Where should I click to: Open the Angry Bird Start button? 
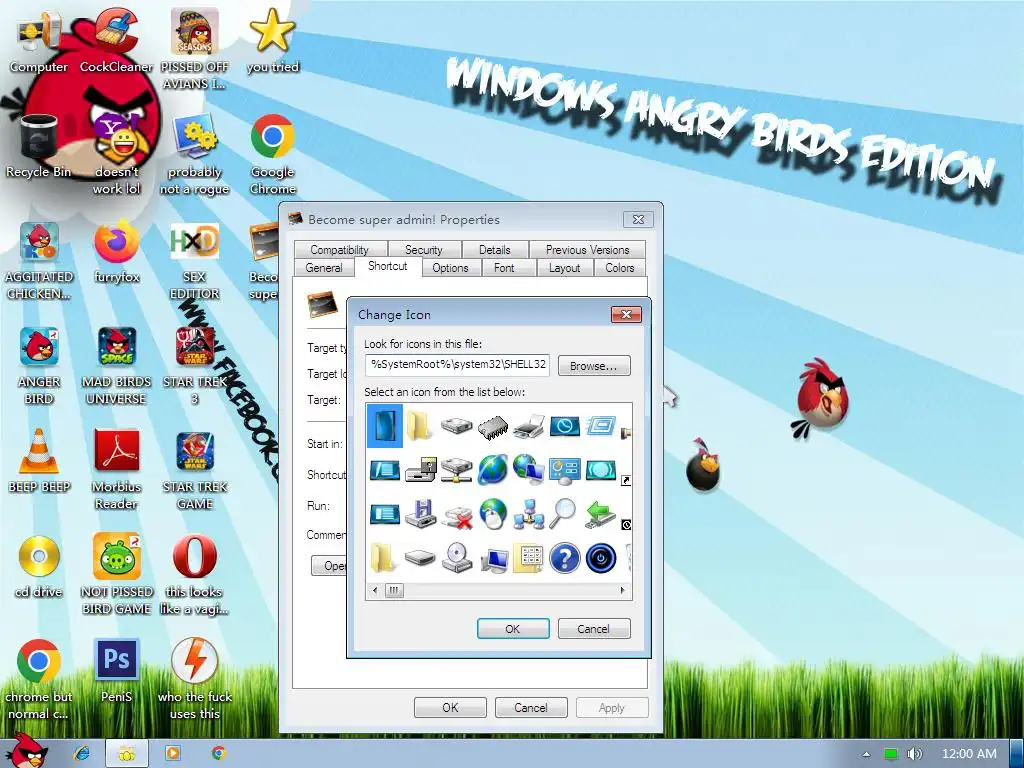tap(26, 750)
